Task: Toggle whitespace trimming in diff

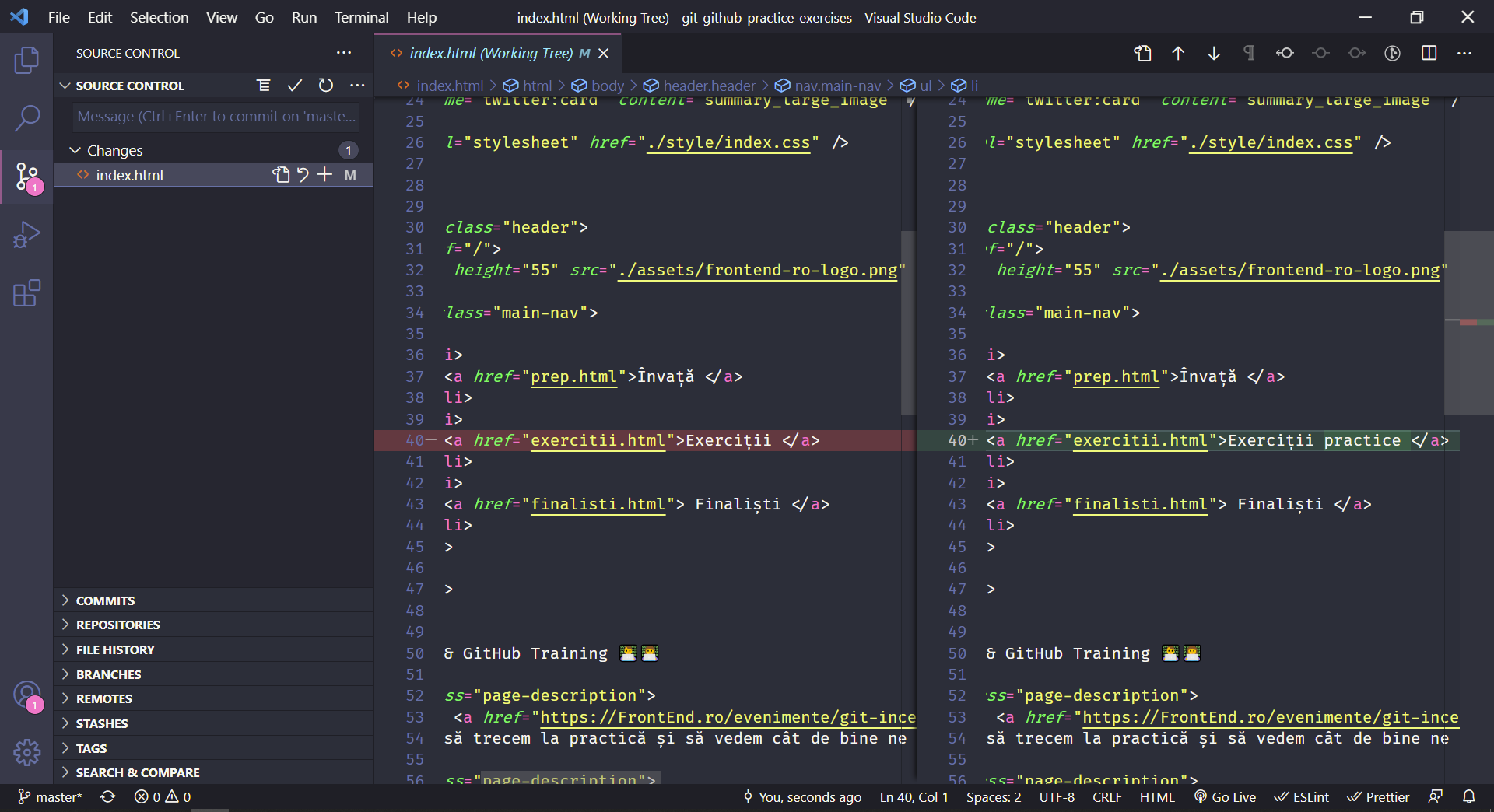Action: (x=1249, y=53)
